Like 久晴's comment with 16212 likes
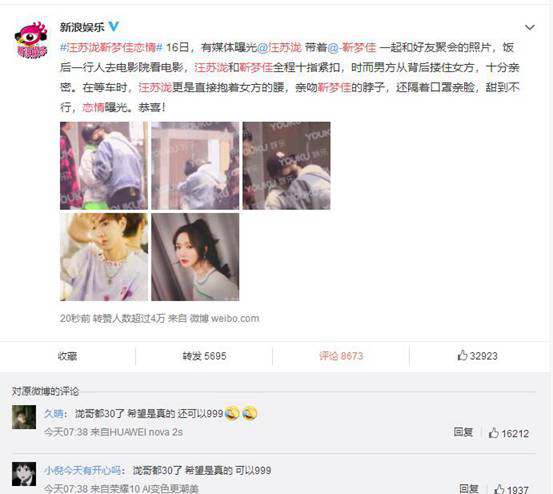 pos(509,433)
